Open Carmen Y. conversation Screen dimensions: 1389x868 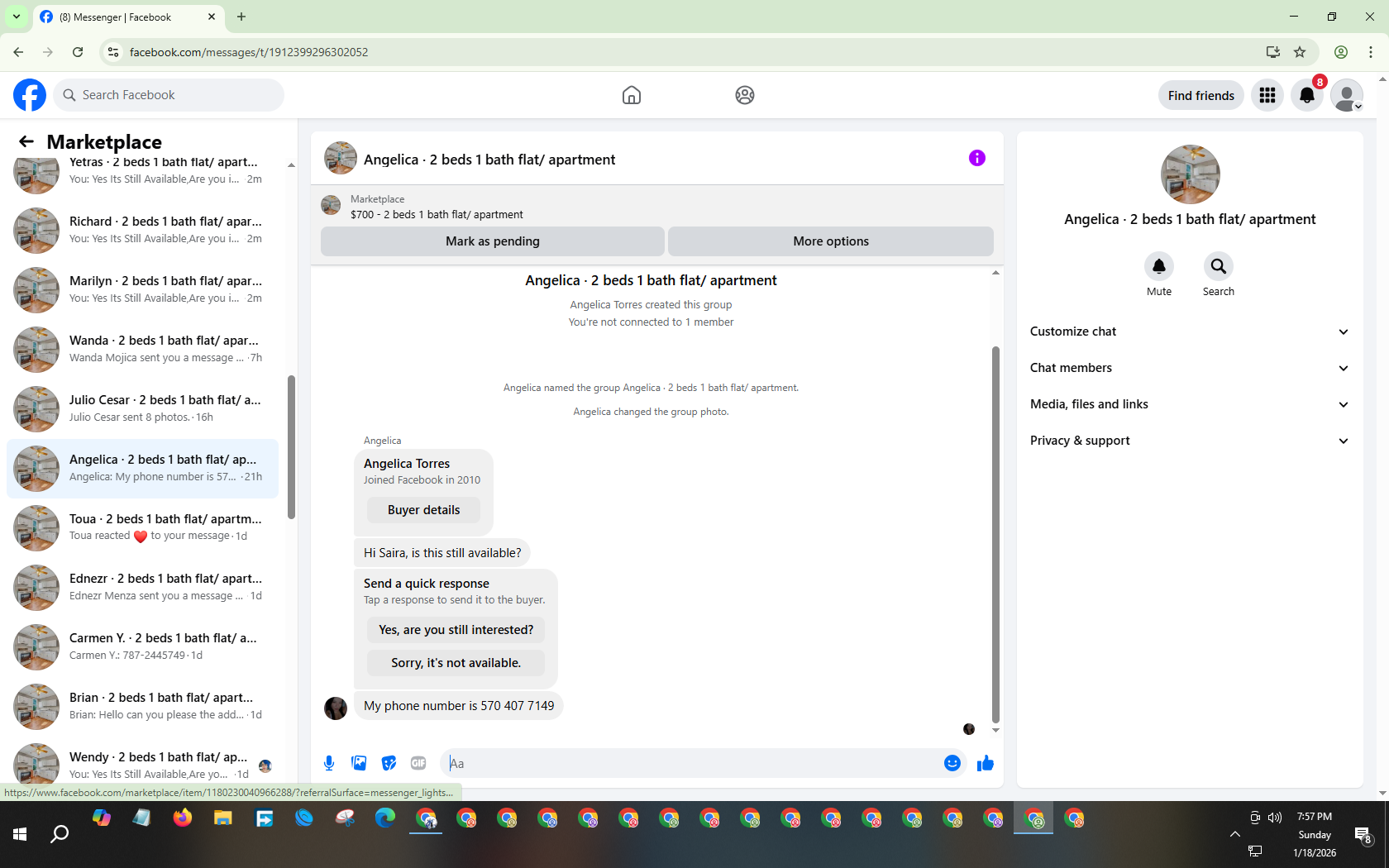click(142, 647)
